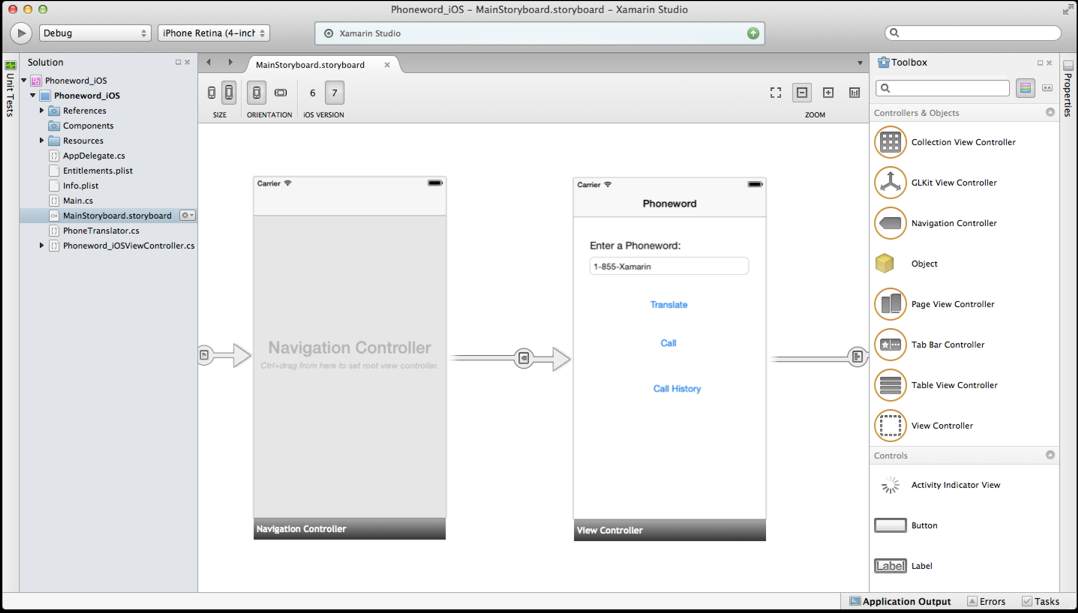Screen dimensions: 1078x613
Task: Pick the Tab Bar Controller icon
Action: click(x=890, y=345)
